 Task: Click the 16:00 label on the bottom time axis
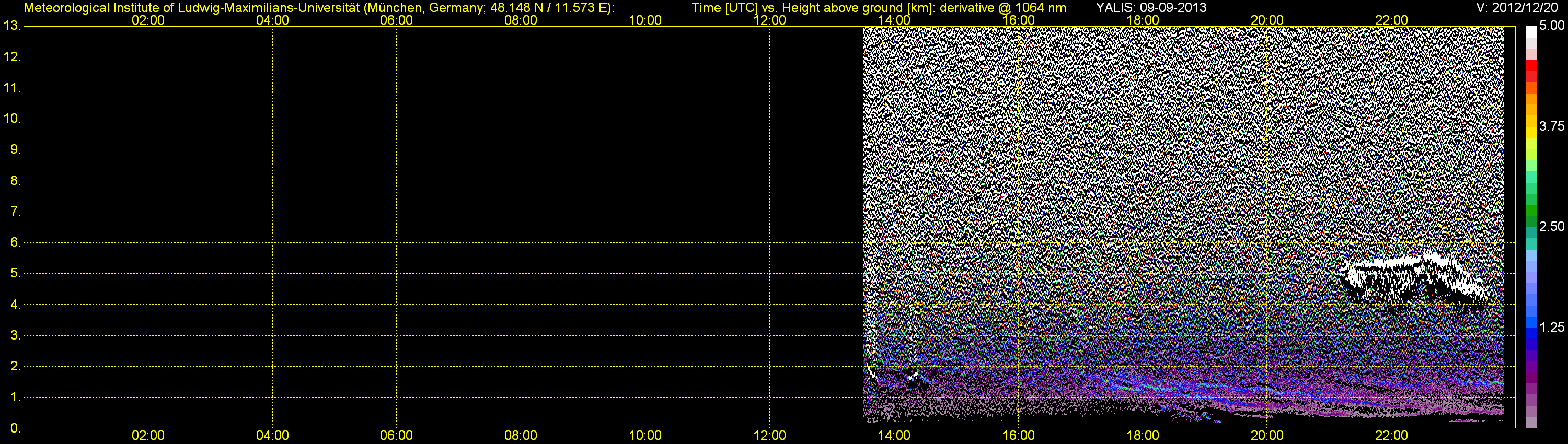[x=1018, y=436]
